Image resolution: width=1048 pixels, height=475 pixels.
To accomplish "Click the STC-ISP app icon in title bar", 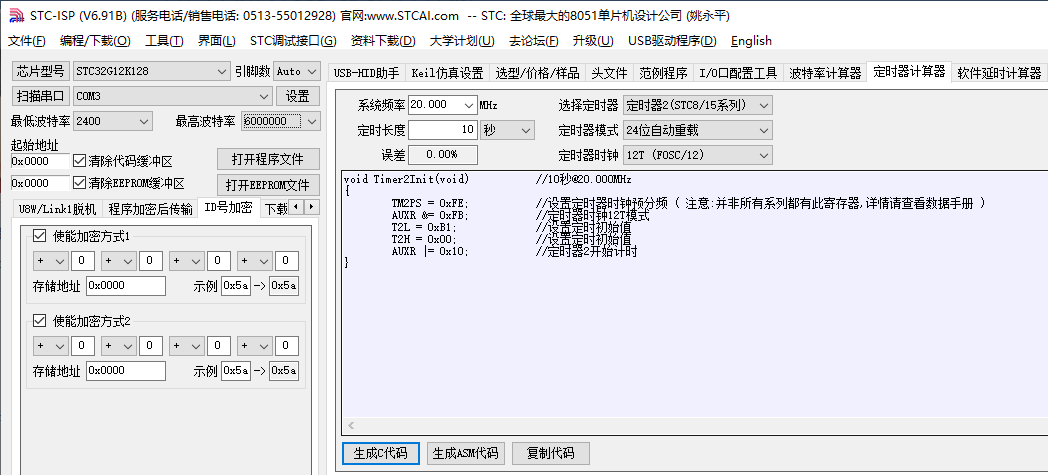I will tap(16, 15).
